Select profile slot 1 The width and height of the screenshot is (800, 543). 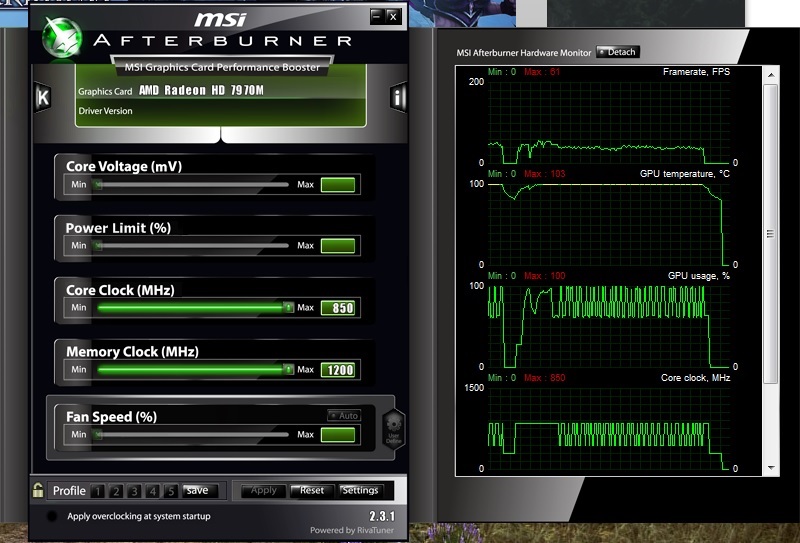click(97, 491)
